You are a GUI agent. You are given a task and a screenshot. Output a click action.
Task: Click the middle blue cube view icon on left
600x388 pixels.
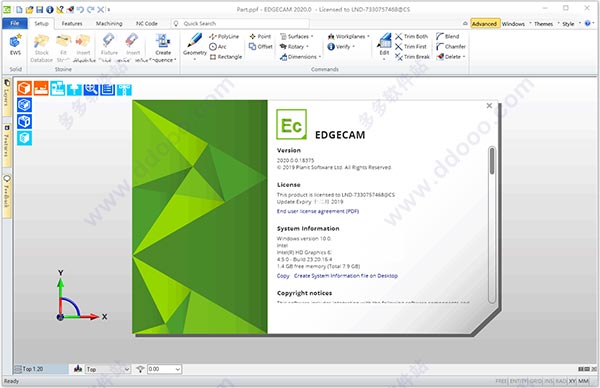click(x=24, y=121)
